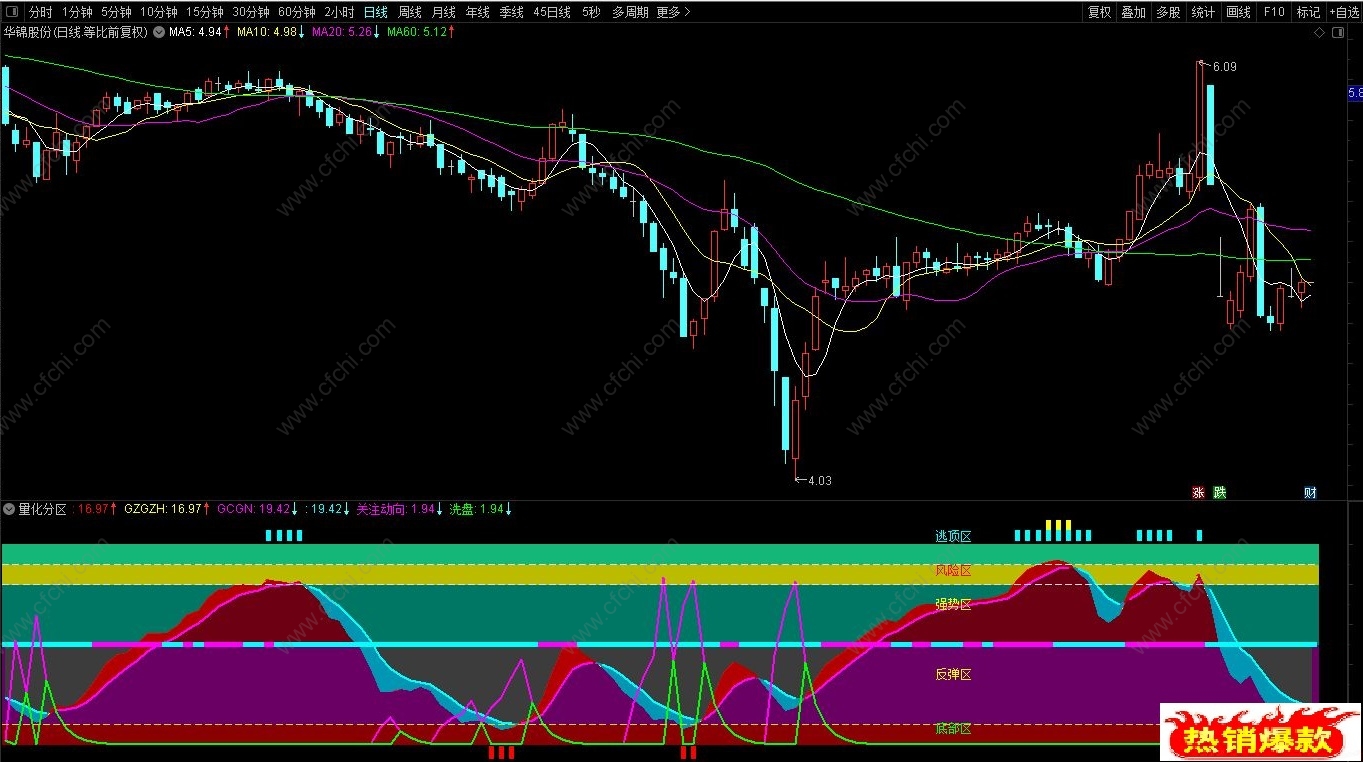Image resolution: width=1363 pixels, height=762 pixels.
Task: Select the 2小时 period tab
Action: [x=339, y=12]
